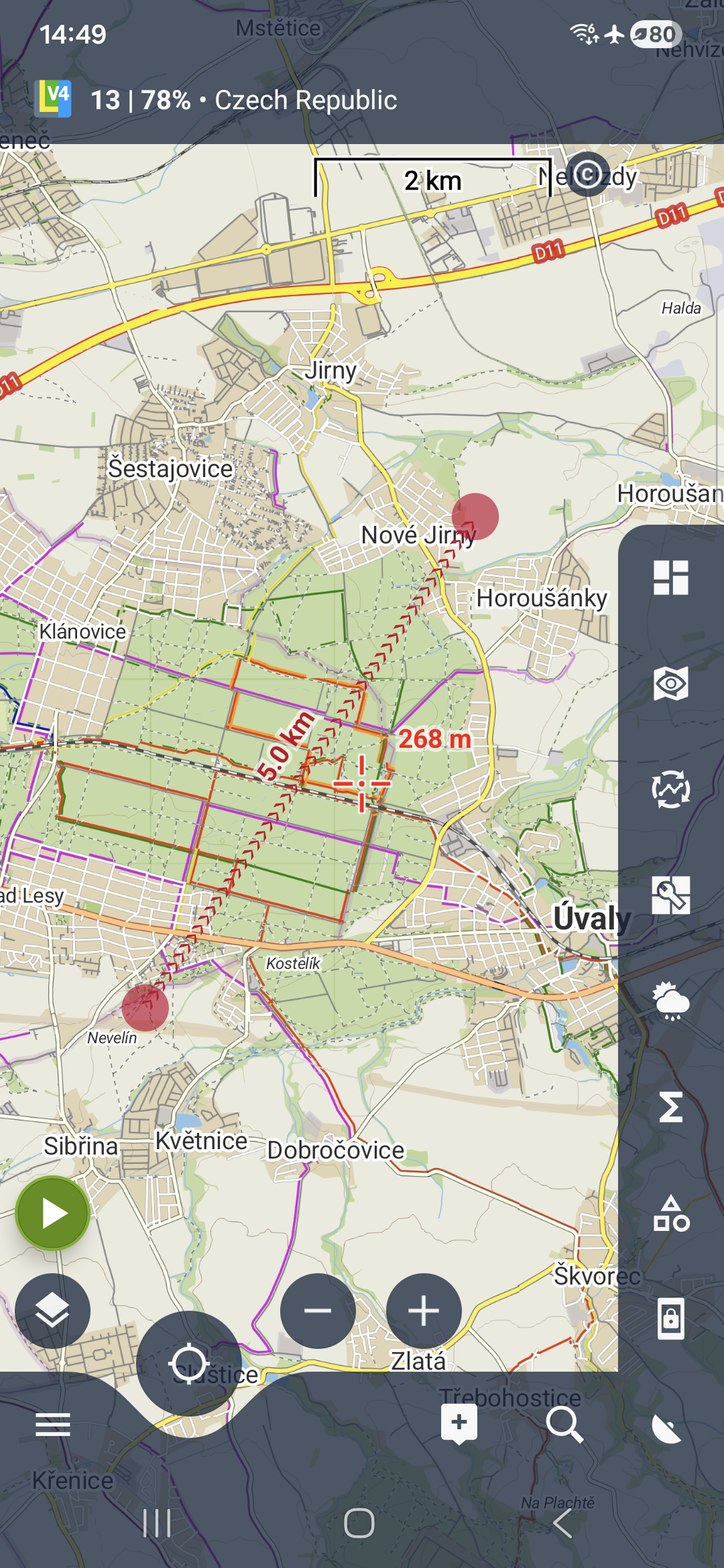This screenshot has width=724, height=1568.
Task: Tap the Czech Republic map title bar
Action: [x=244, y=101]
